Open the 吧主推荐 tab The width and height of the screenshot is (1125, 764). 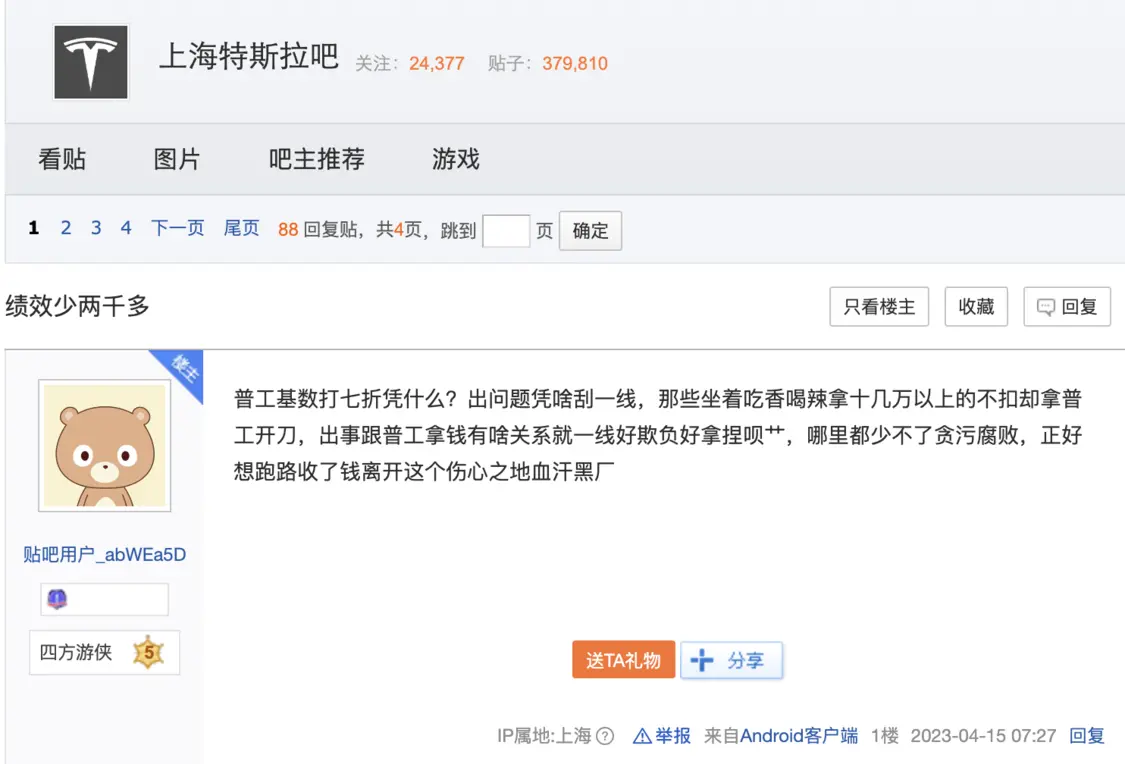point(316,159)
